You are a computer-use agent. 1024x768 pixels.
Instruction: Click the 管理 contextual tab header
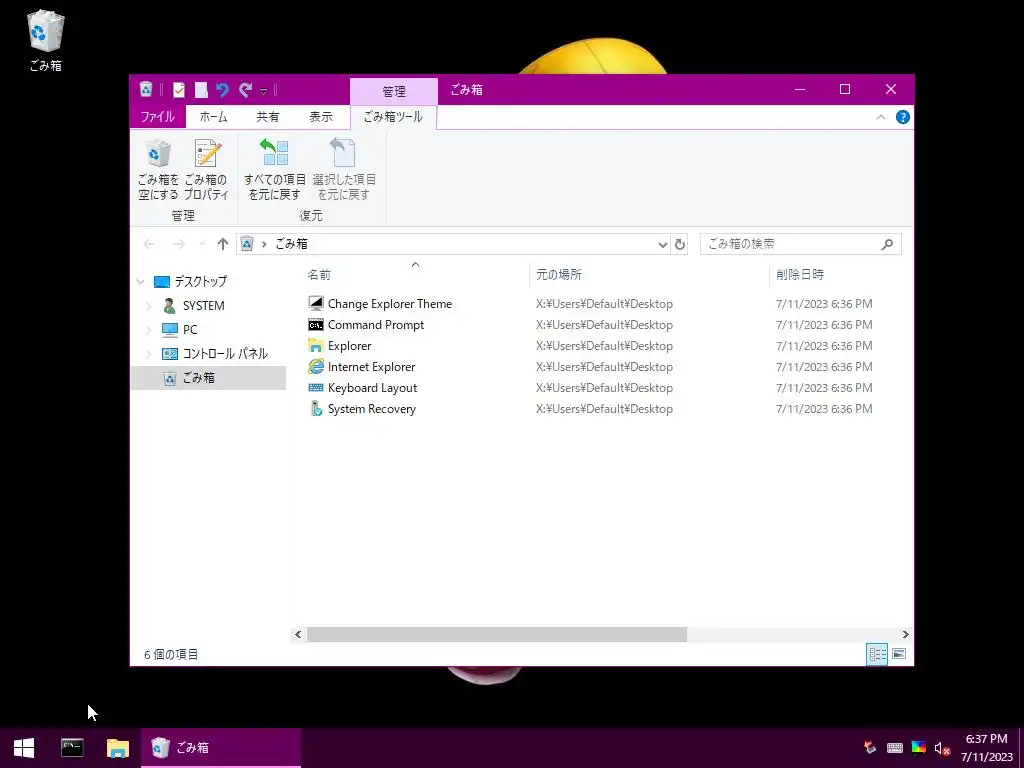[x=394, y=91]
